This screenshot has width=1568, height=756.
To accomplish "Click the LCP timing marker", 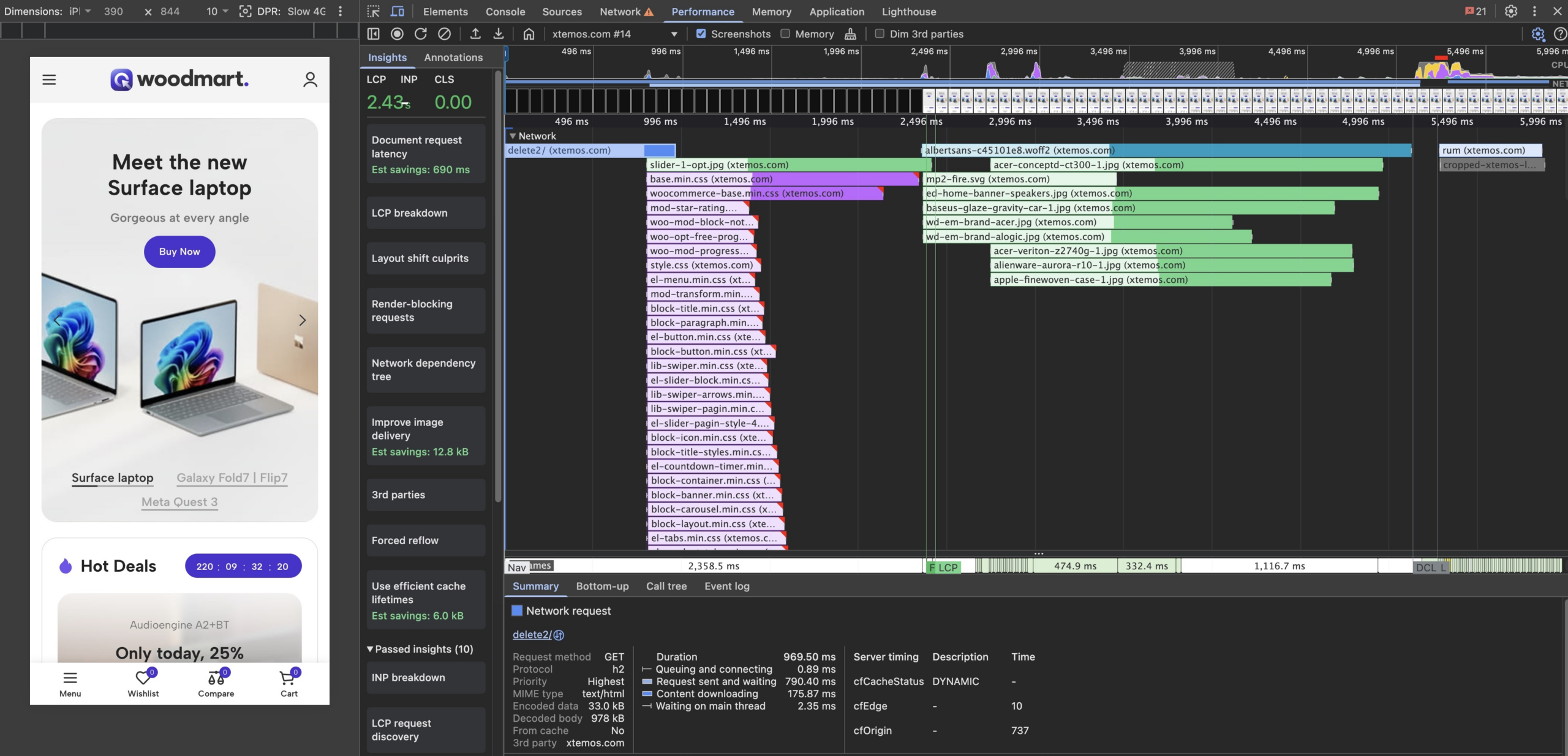I will pyautogui.click(x=947, y=567).
